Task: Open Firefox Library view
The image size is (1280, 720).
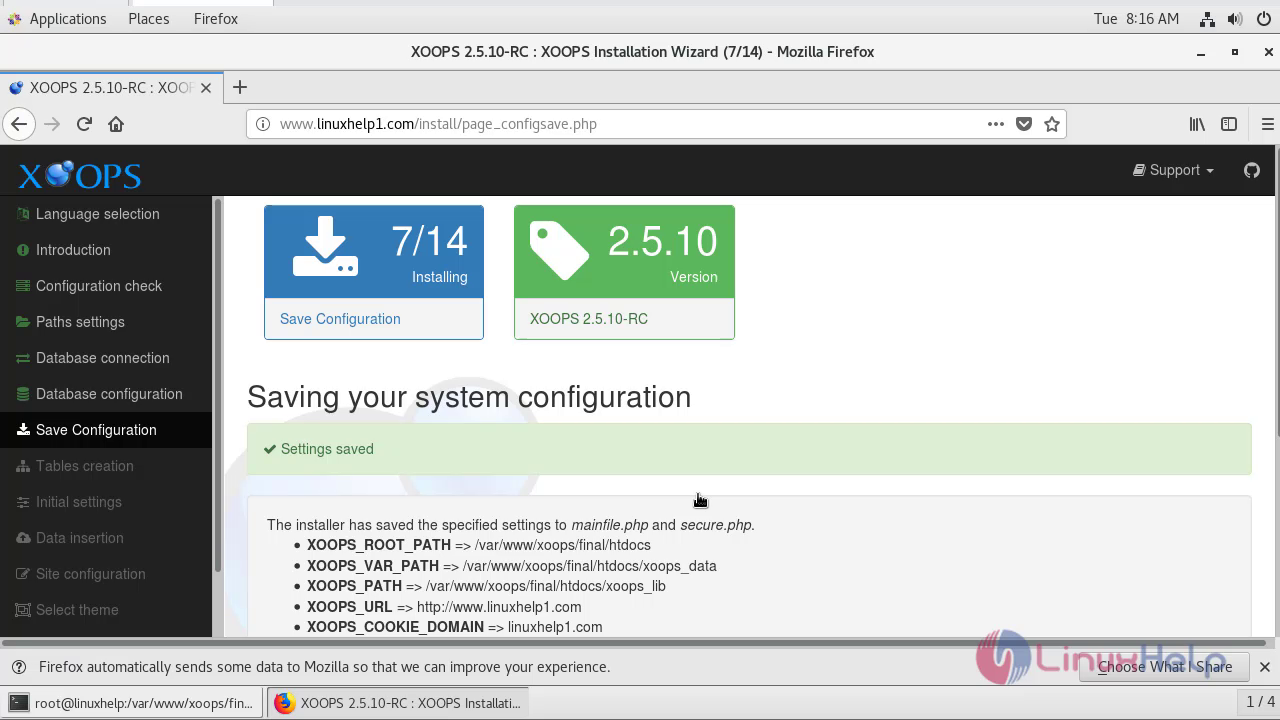Action: point(1196,124)
